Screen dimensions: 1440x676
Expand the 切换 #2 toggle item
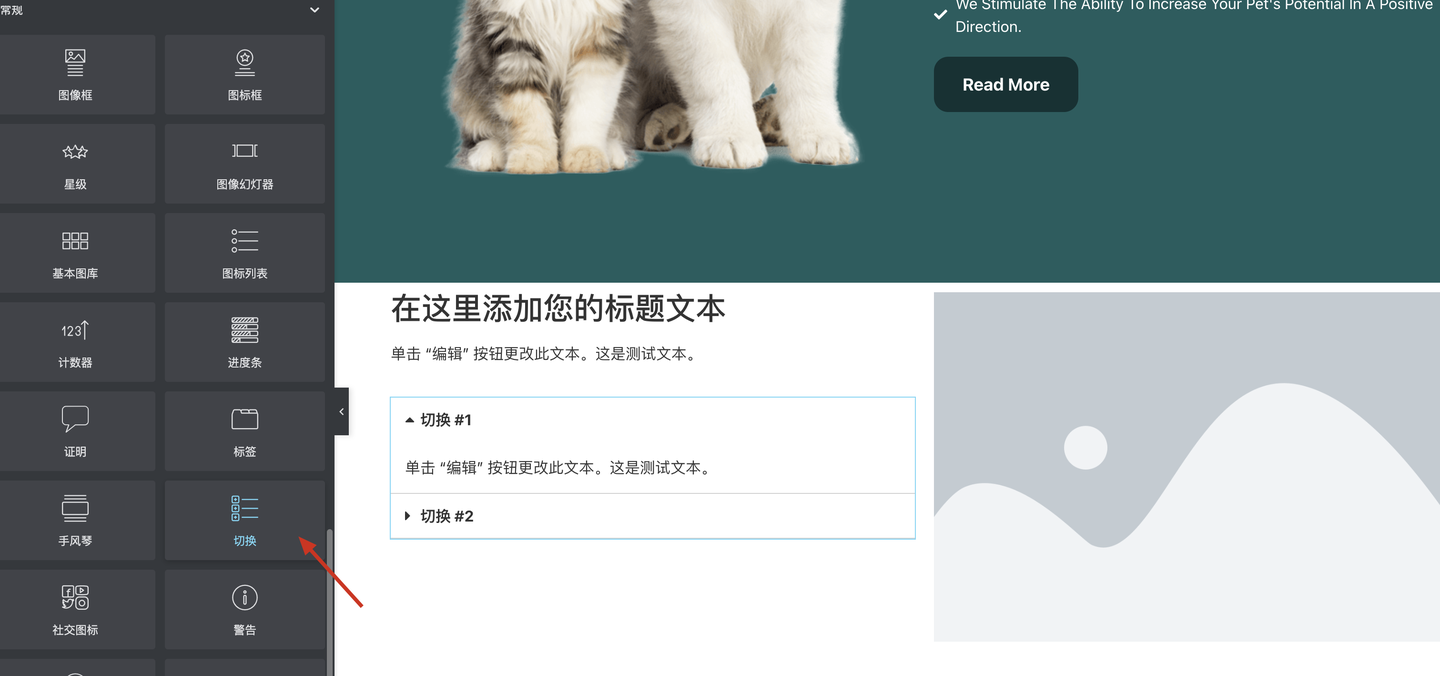coord(652,516)
